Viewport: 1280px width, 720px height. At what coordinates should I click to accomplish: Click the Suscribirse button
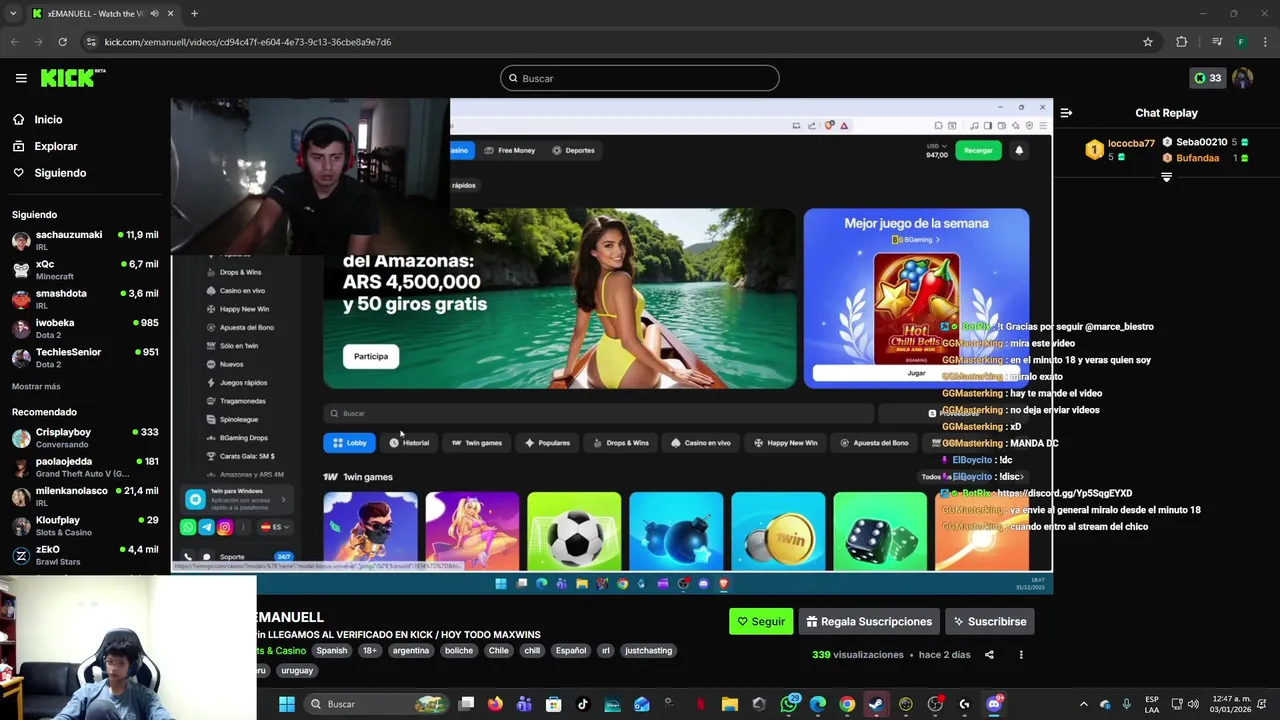(989, 621)
